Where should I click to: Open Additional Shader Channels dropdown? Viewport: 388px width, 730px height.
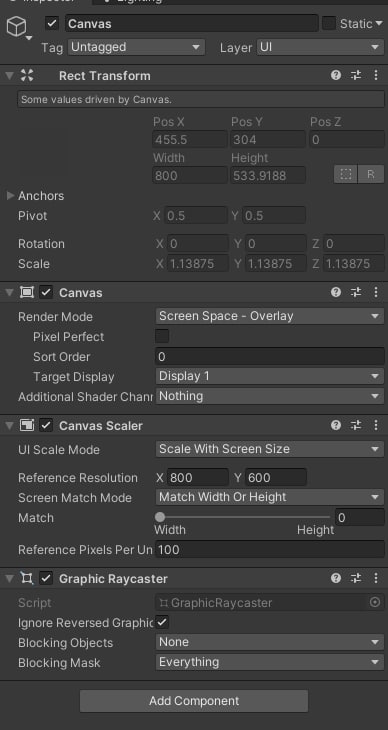270,396
